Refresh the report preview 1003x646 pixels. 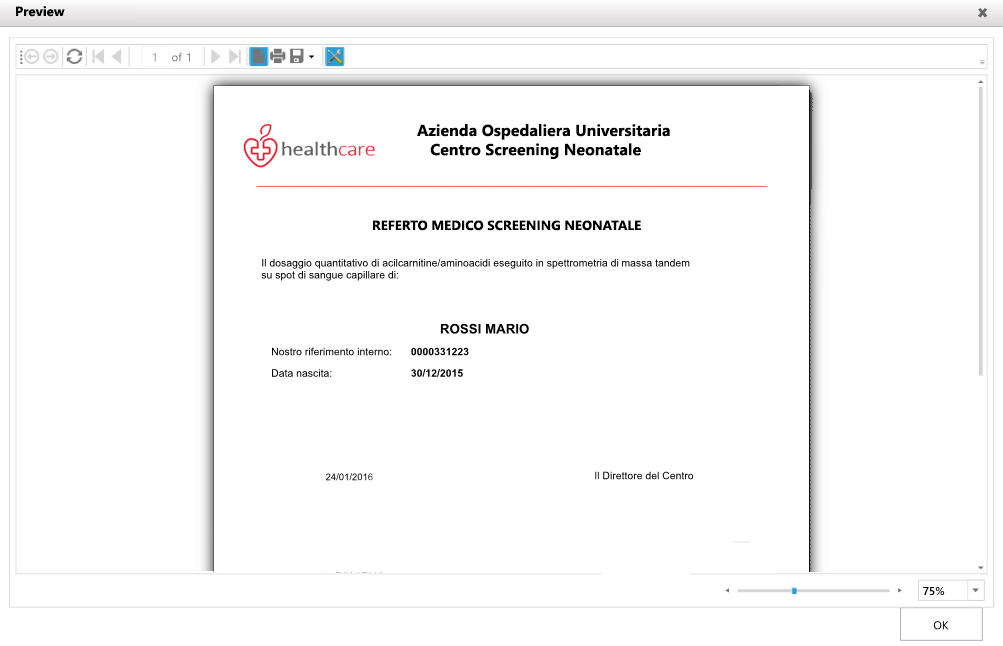tap(74, 57)
